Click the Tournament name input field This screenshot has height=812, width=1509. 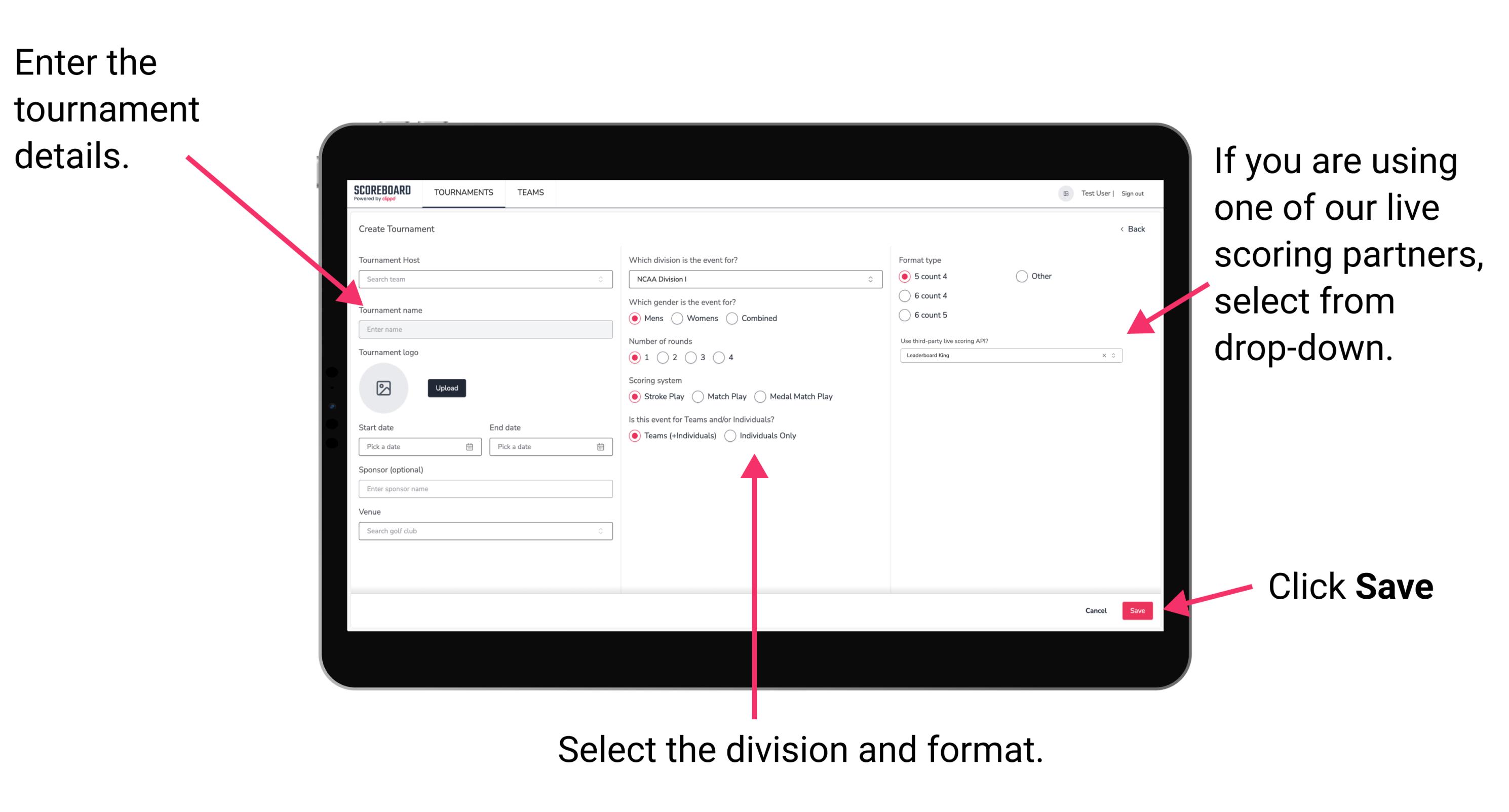pyautogui.click(x=483, y=329)
